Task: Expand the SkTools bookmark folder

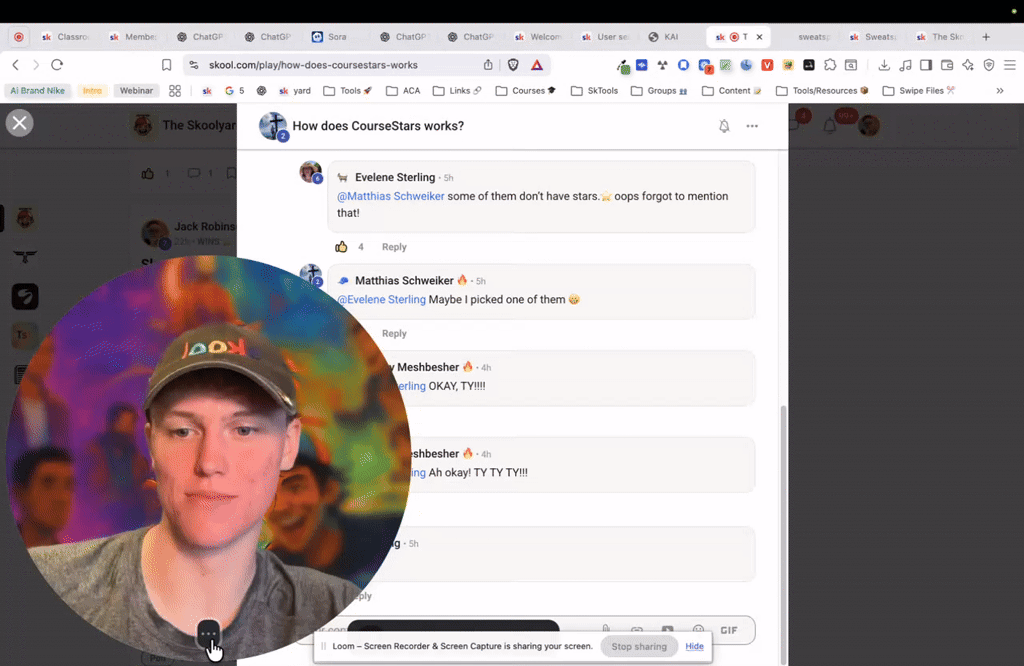Action: pos(594,91)
